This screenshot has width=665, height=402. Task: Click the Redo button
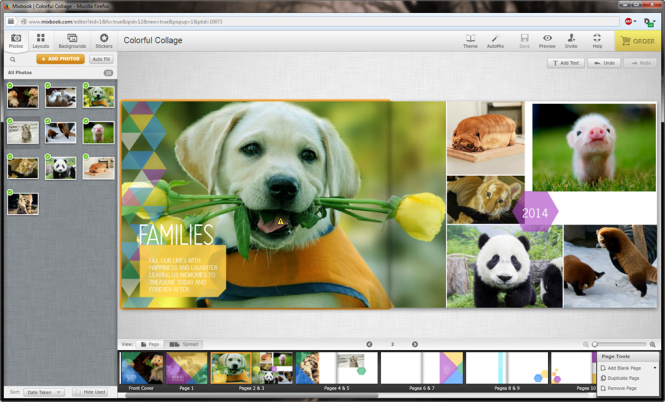[640, 63]
